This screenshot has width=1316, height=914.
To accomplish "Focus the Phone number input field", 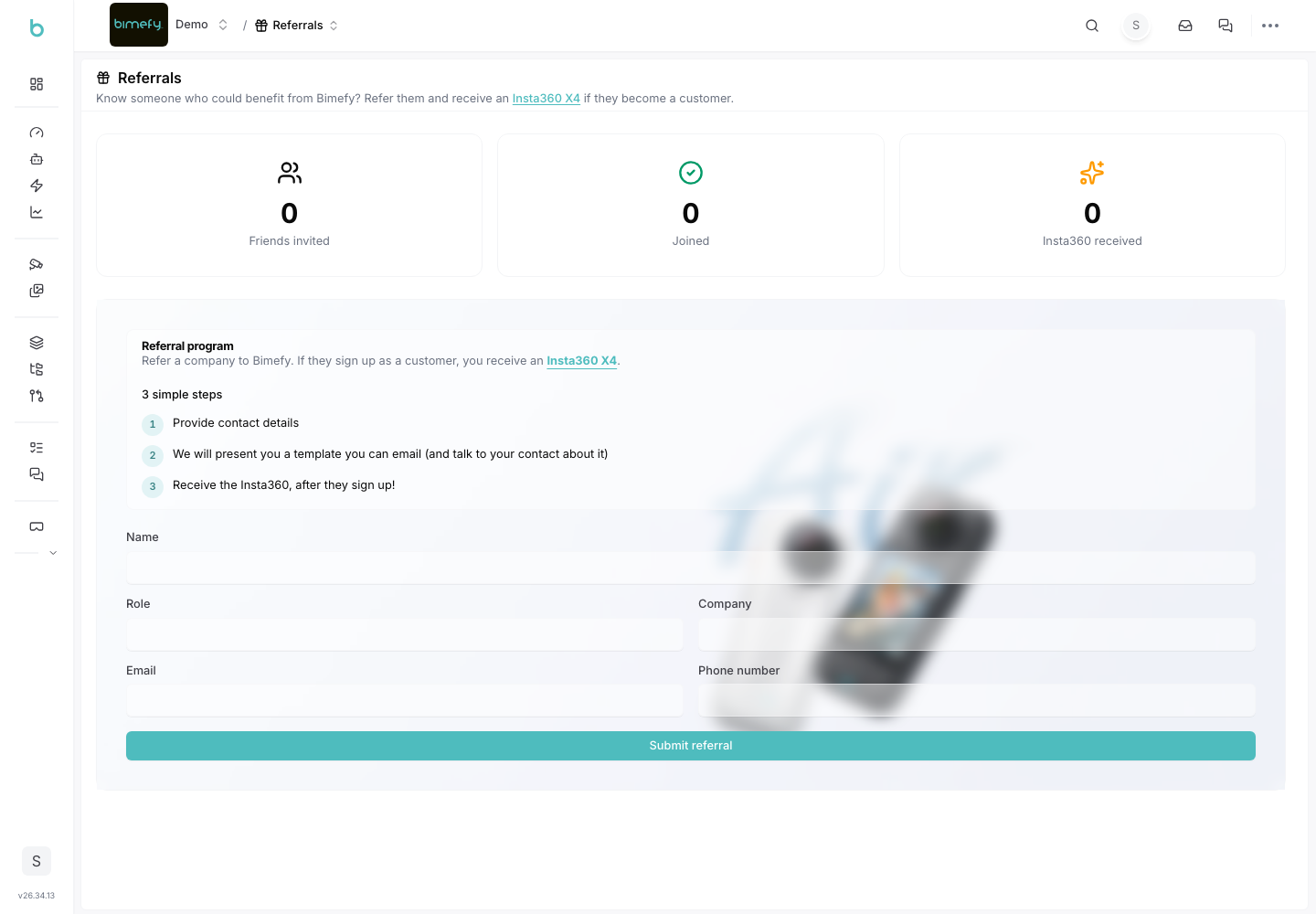I will coord(977,700).
